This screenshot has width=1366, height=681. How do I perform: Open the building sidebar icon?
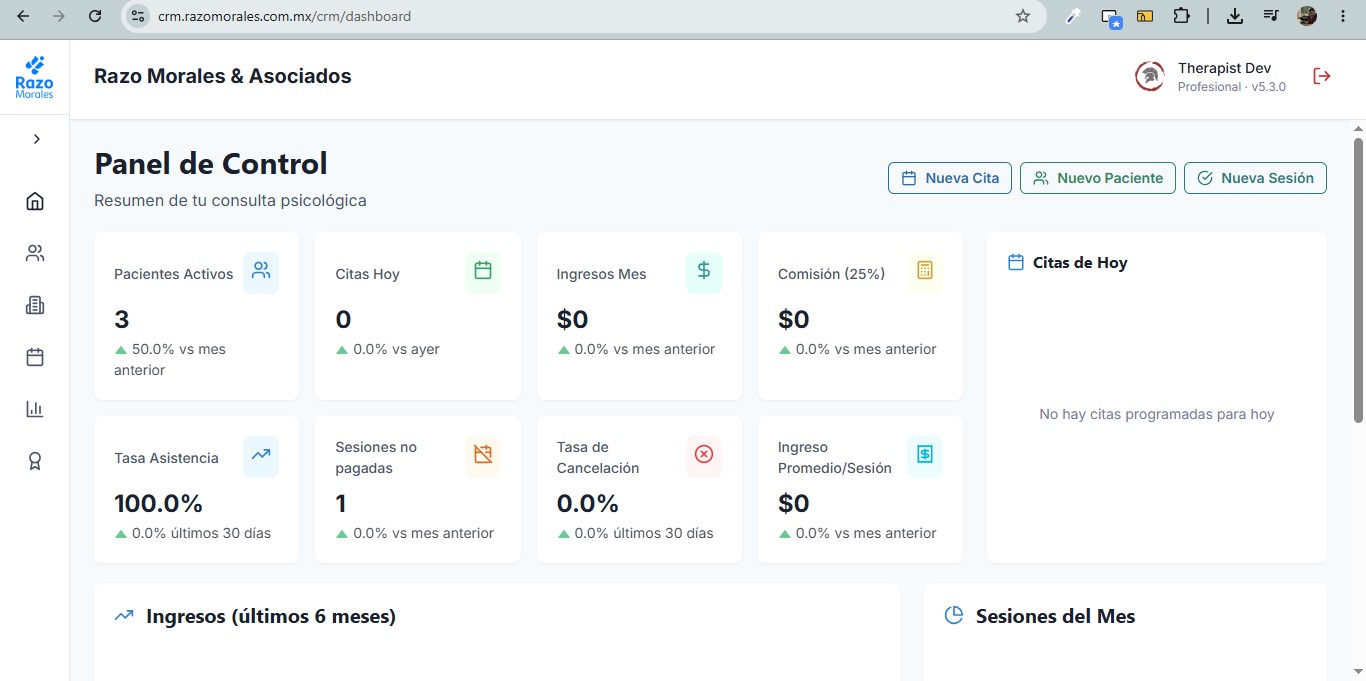pos(35,305)
